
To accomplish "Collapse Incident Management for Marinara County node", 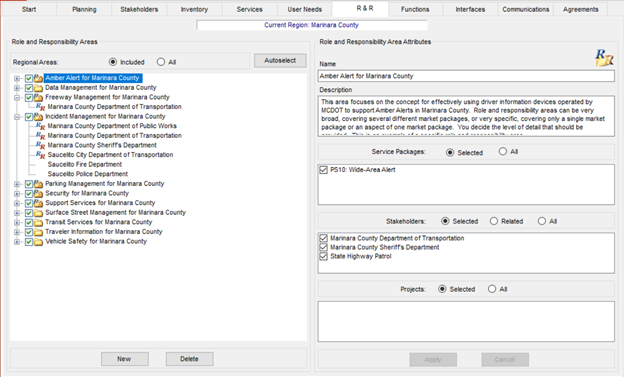I will pos(17,117).
